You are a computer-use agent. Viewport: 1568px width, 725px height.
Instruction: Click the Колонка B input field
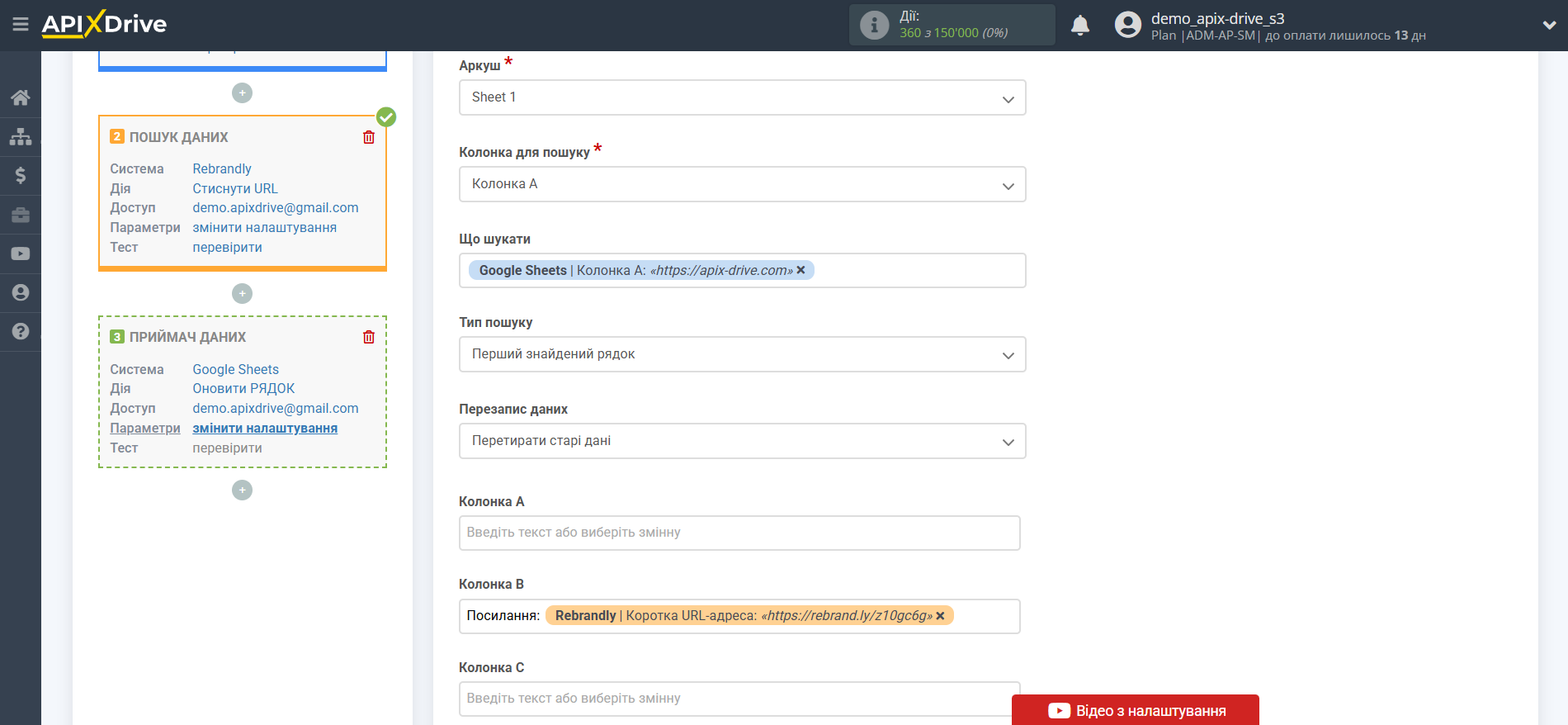(x=739, y=616)
